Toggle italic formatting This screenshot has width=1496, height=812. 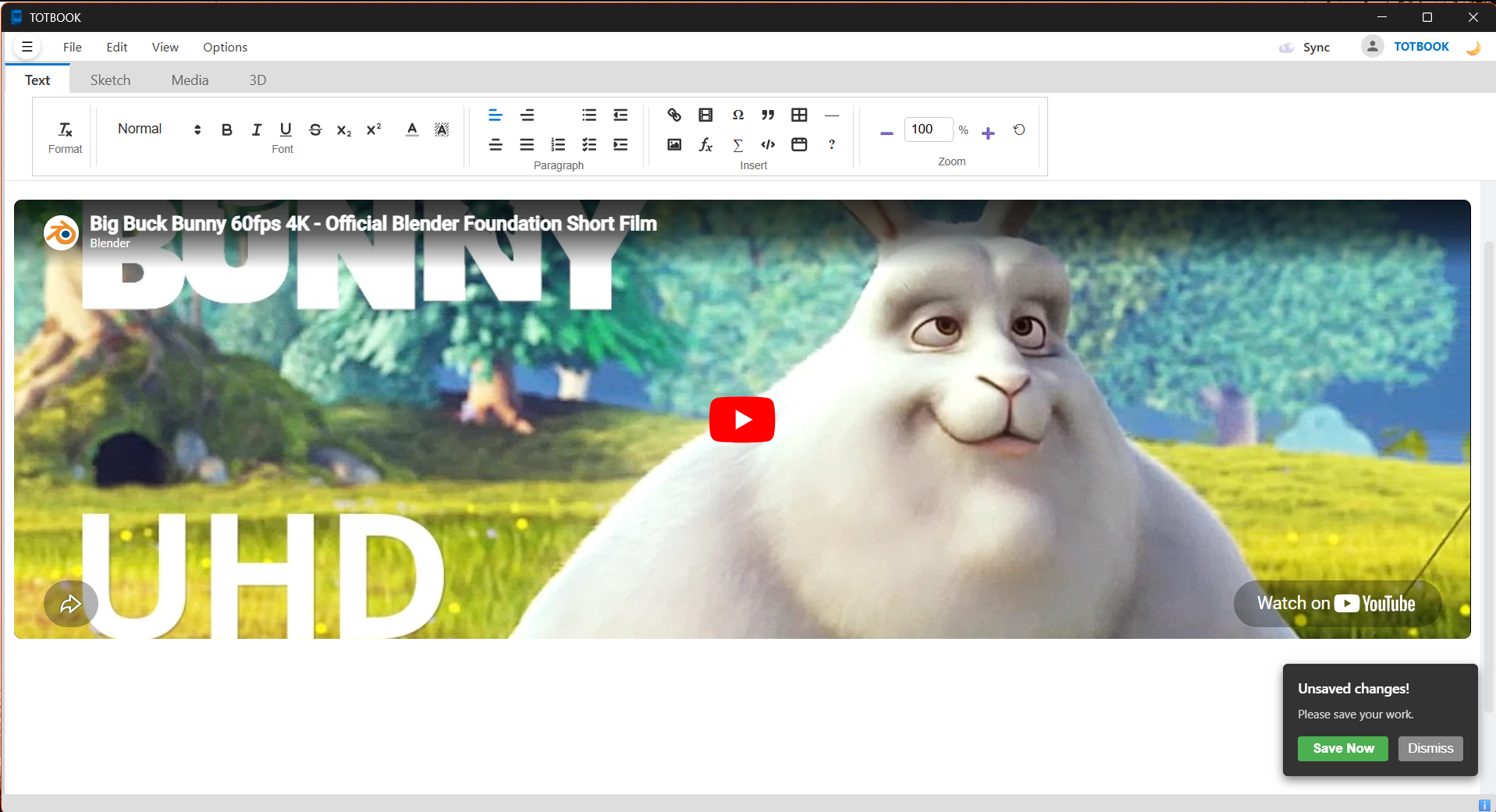pos(256,129)
